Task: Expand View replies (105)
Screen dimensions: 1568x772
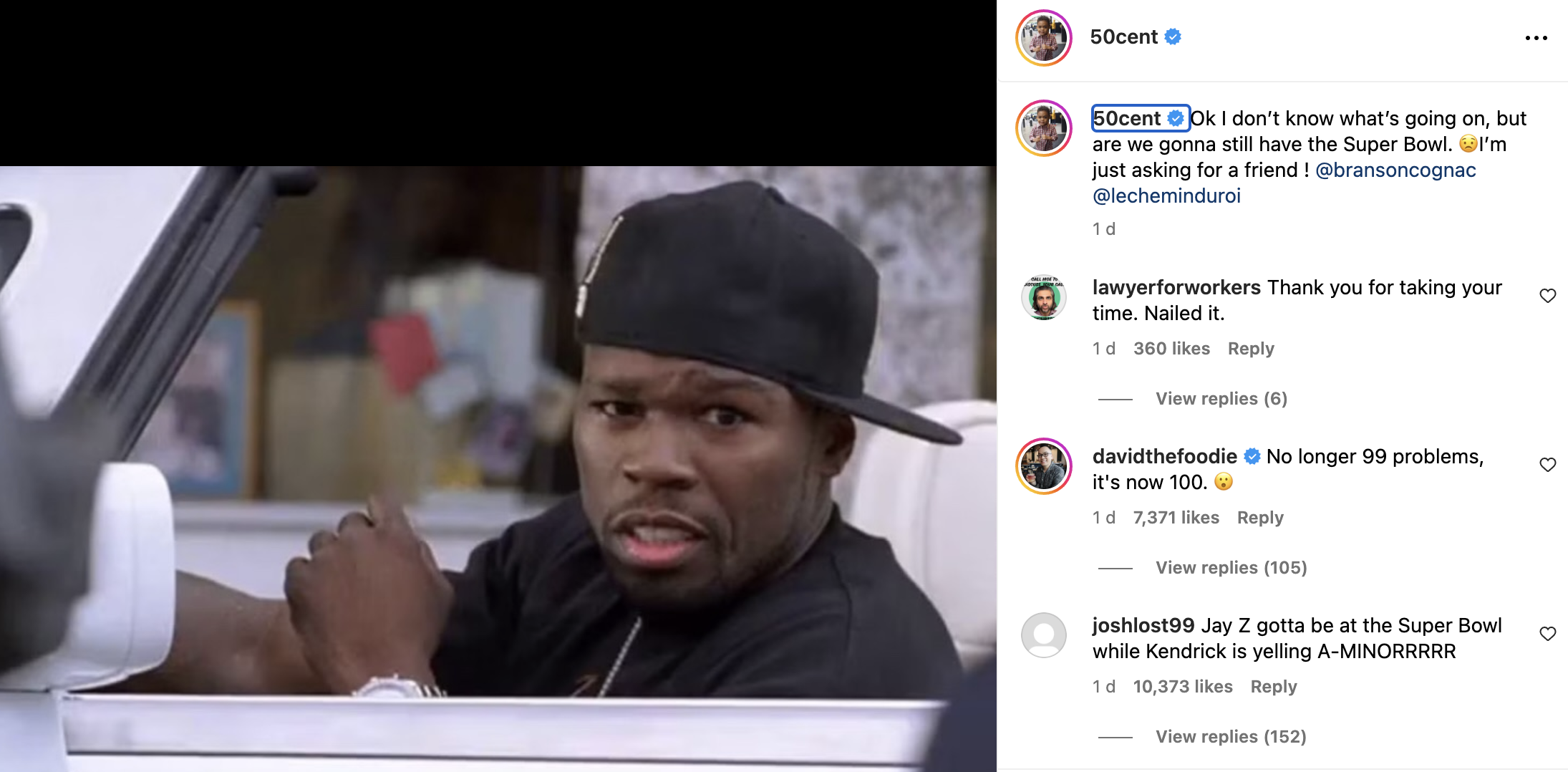Action: [x=1231, y=568]
